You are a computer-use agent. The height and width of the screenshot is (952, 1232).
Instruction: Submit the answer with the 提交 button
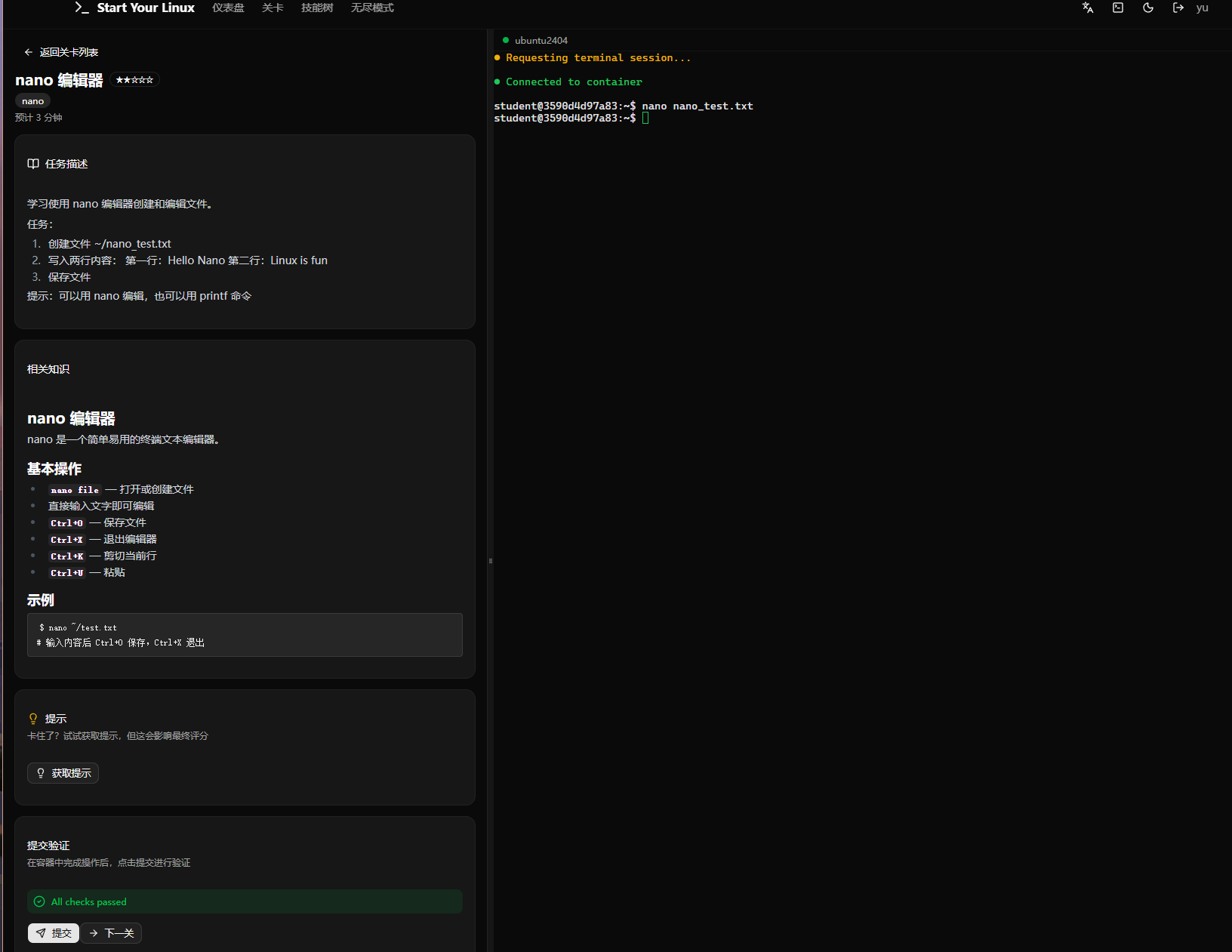click(x=54, y=933)
